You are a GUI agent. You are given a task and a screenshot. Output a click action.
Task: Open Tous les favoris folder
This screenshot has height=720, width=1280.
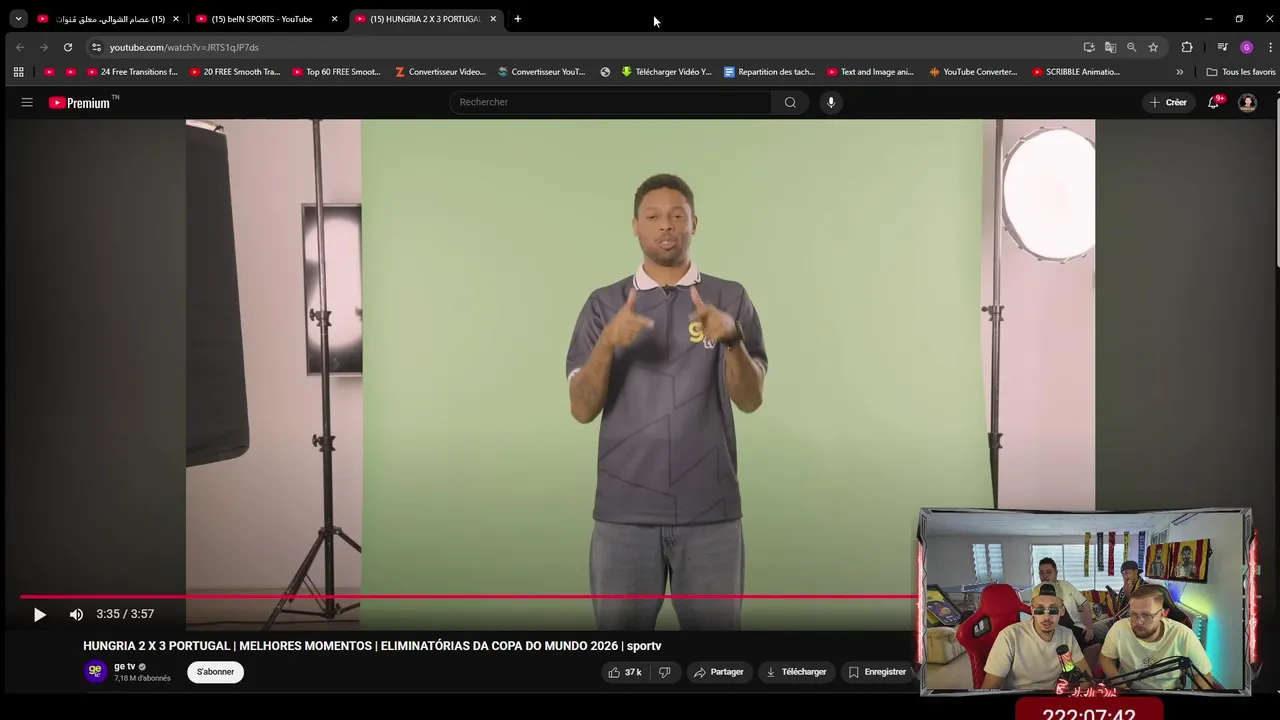tap(1241, 72)
